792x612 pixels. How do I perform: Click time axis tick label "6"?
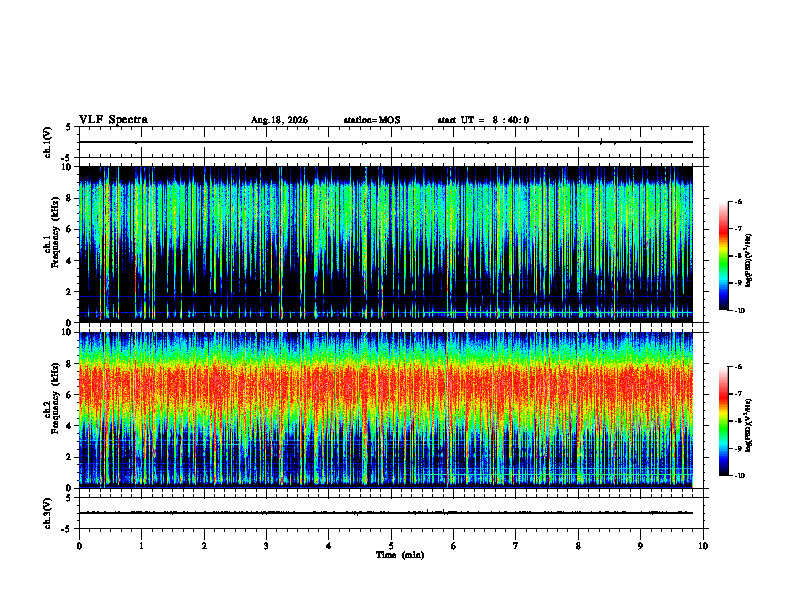(454, 546)
